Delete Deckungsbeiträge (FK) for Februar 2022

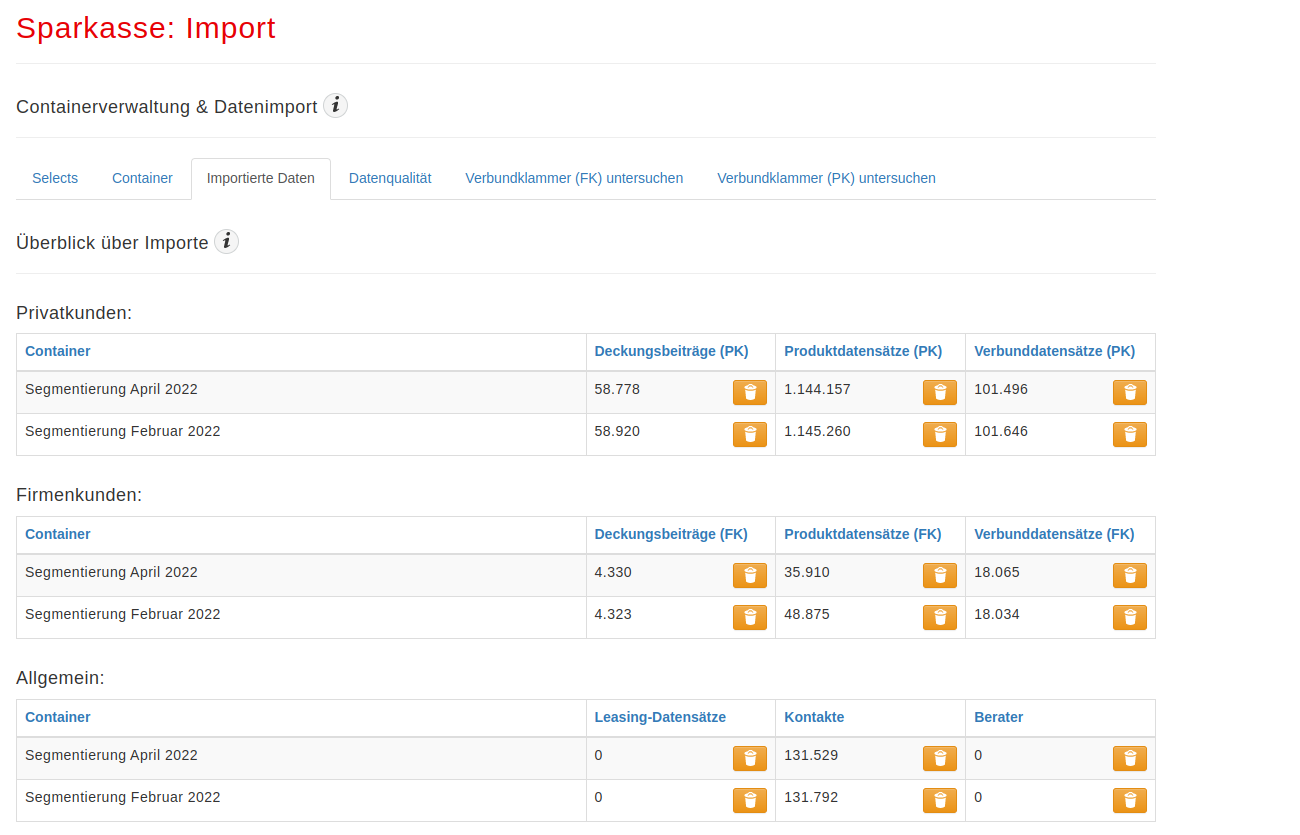(x=750, y=617)
